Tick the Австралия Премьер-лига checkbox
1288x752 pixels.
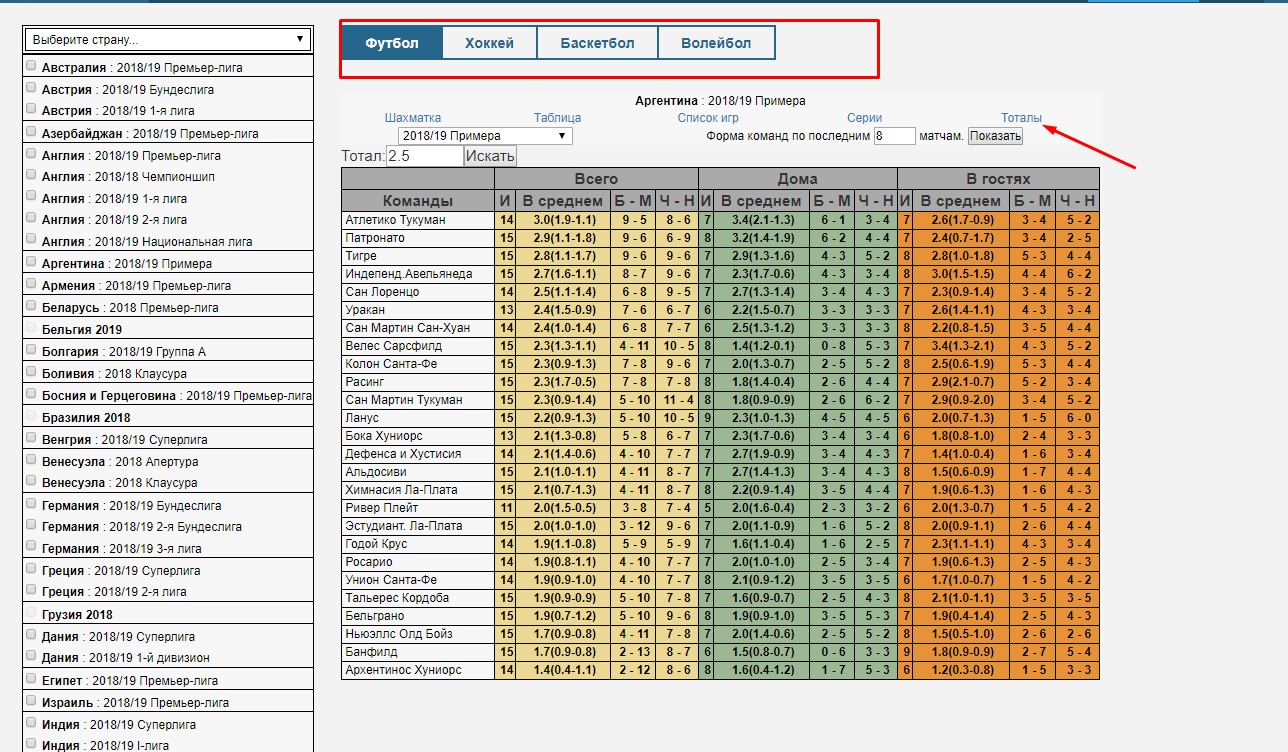32,66
